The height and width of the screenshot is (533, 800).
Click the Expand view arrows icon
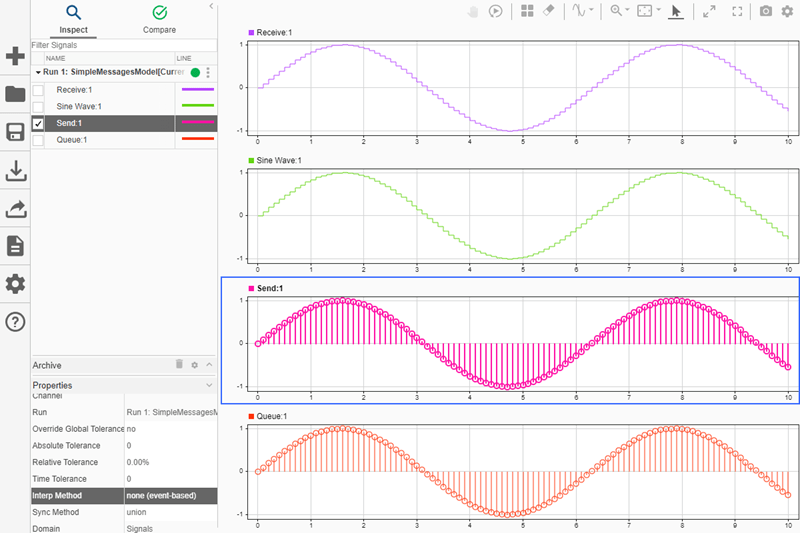(x=709, y=11)
